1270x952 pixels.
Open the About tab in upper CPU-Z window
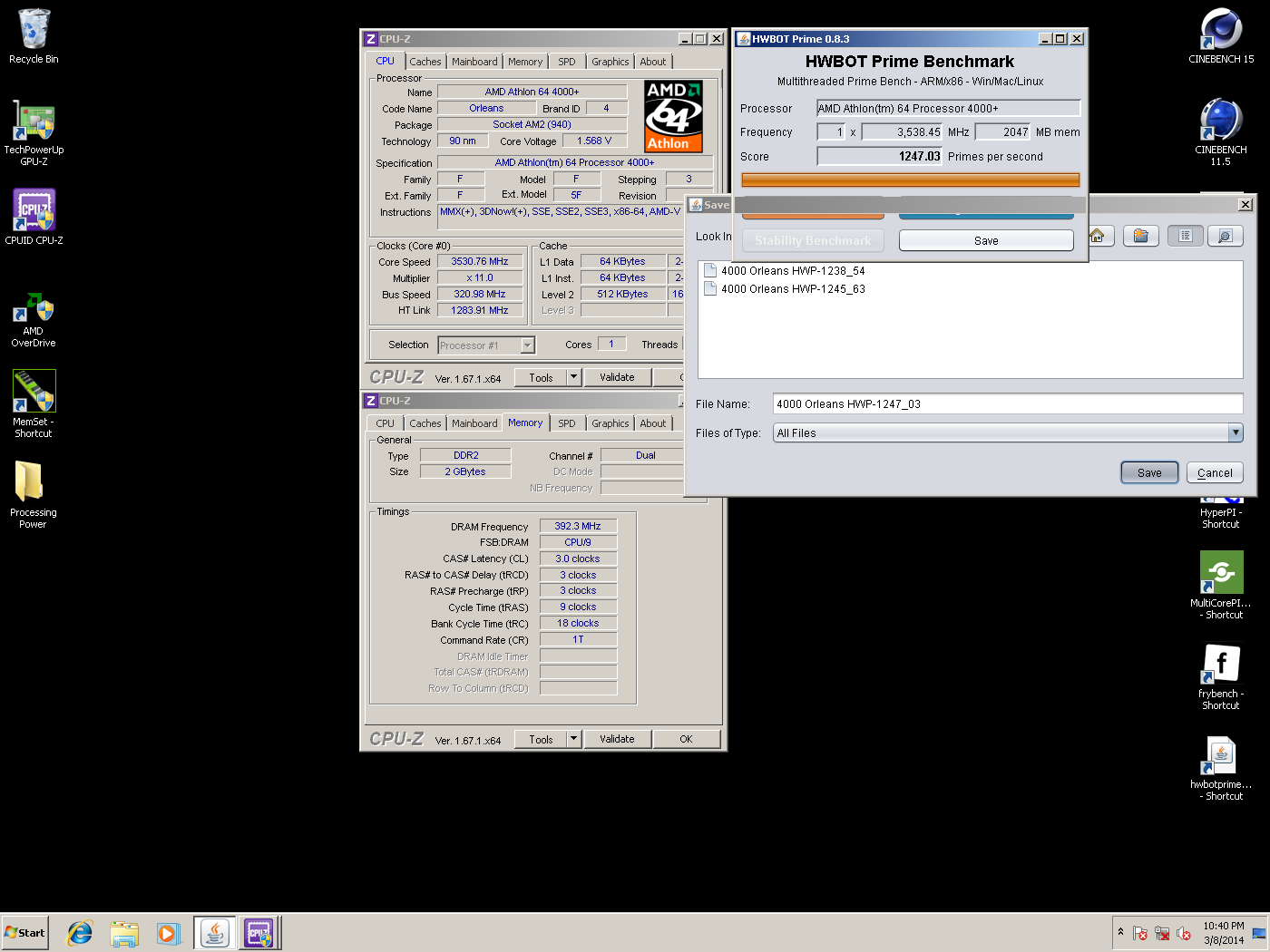(653, 62)
